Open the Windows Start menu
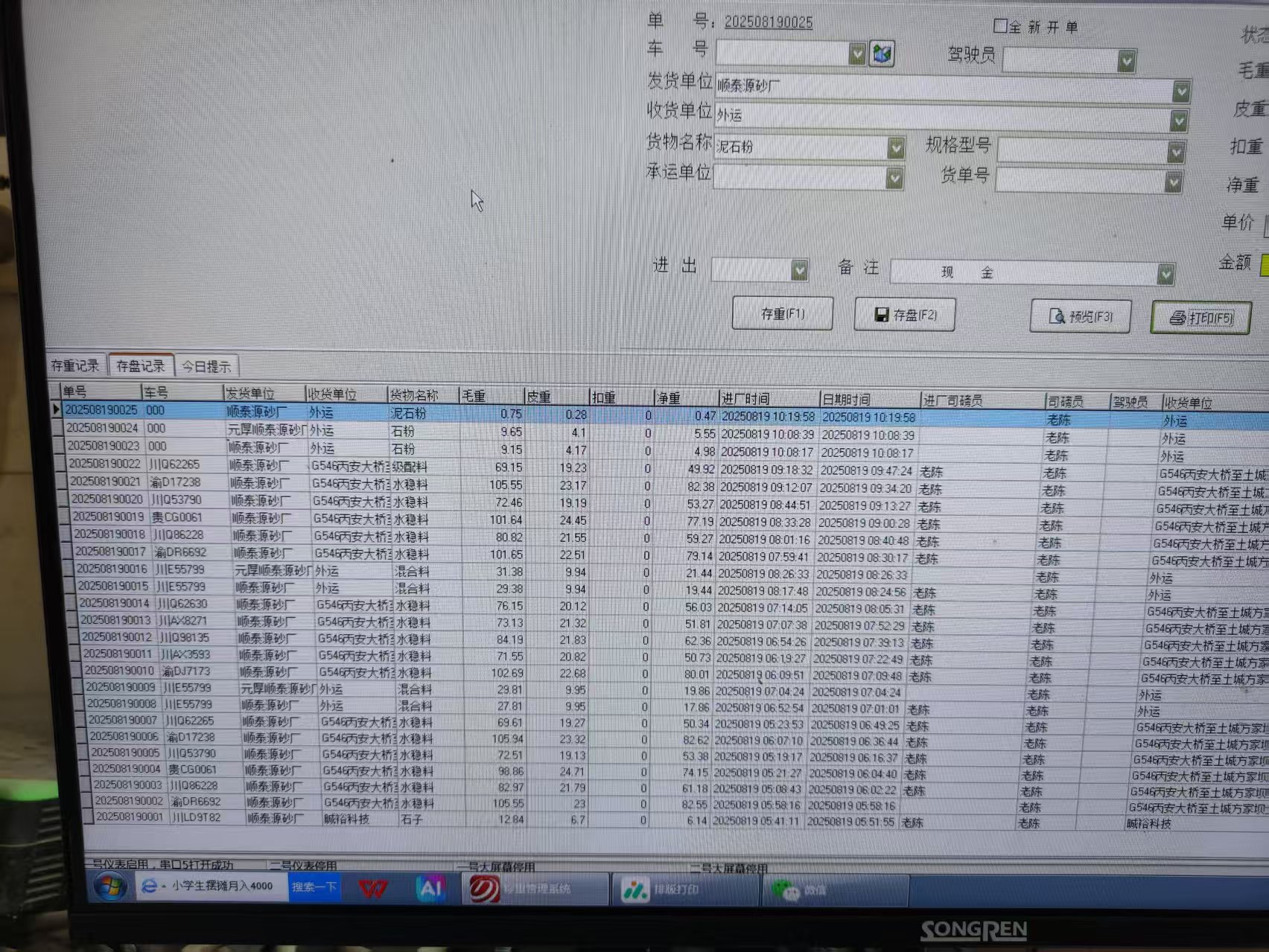The image size is (1269, 952). click(x=110, y=887)
